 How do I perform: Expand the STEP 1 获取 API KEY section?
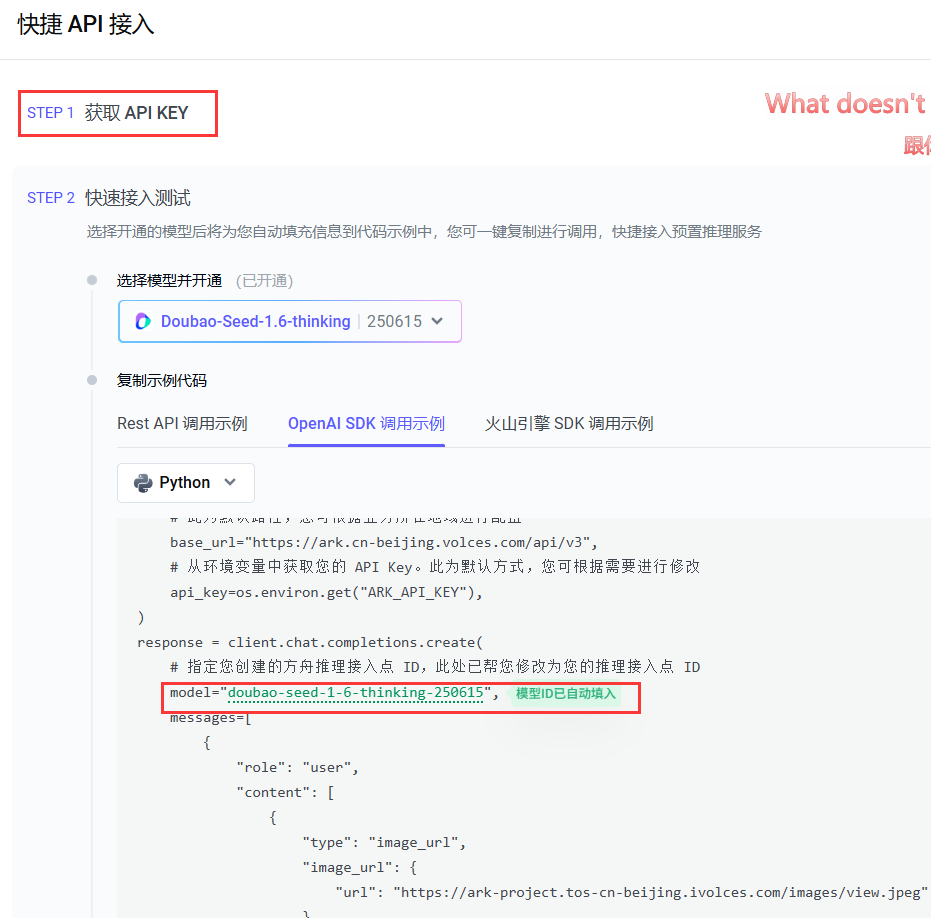[x=118, y=113]
